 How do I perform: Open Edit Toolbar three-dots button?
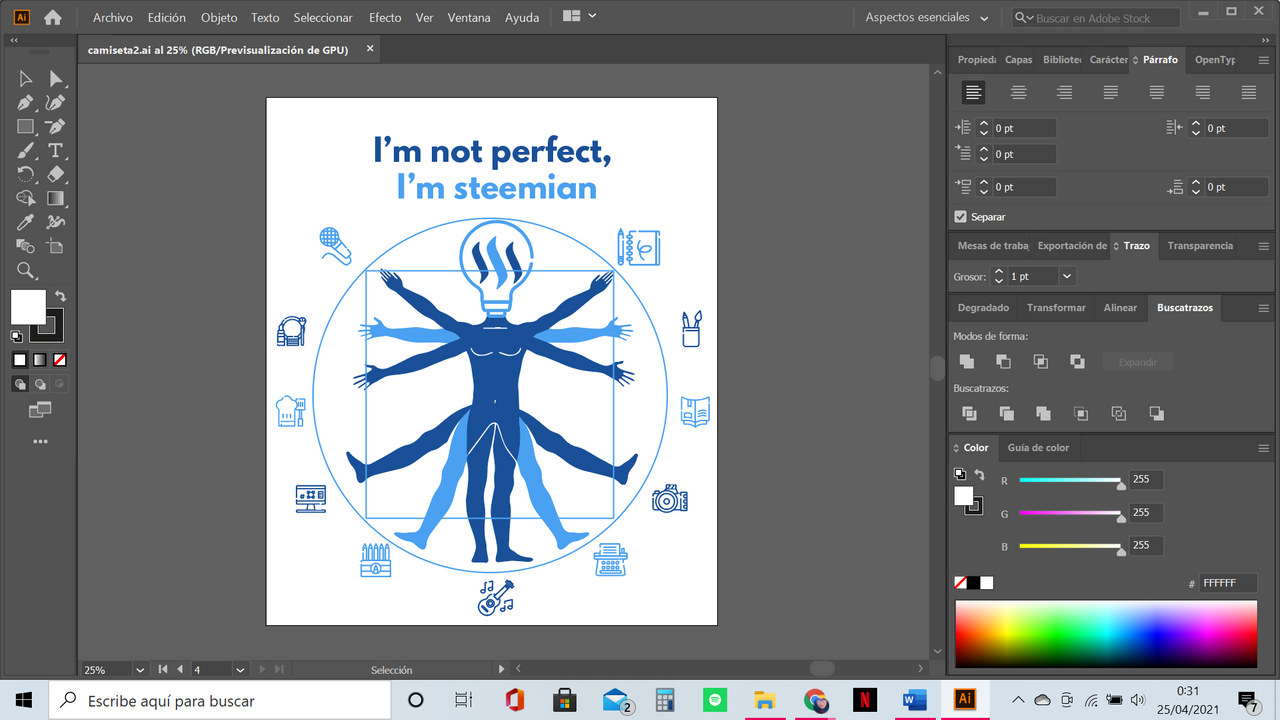coord(40,441)
